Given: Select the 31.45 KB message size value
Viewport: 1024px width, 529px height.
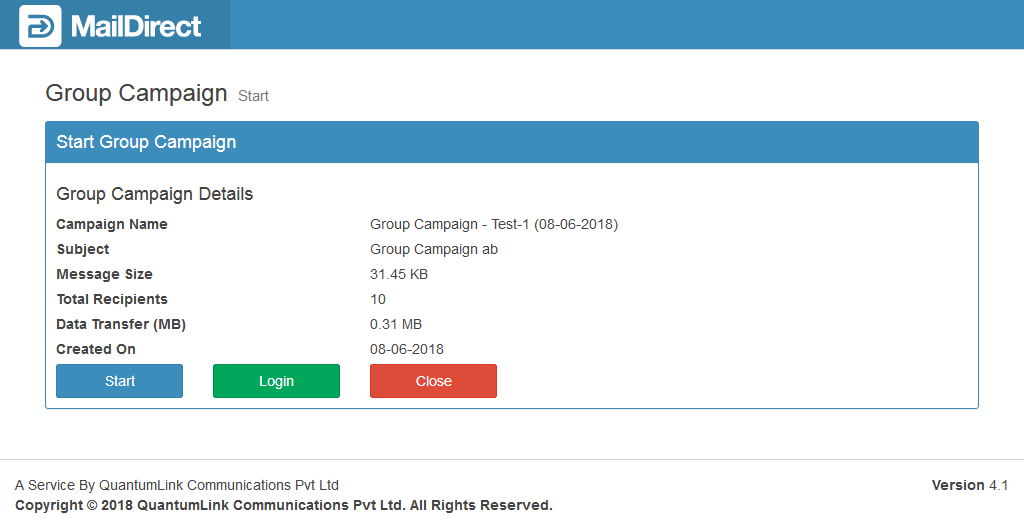Looking at the screenshot, I should [x=399, y=274].
